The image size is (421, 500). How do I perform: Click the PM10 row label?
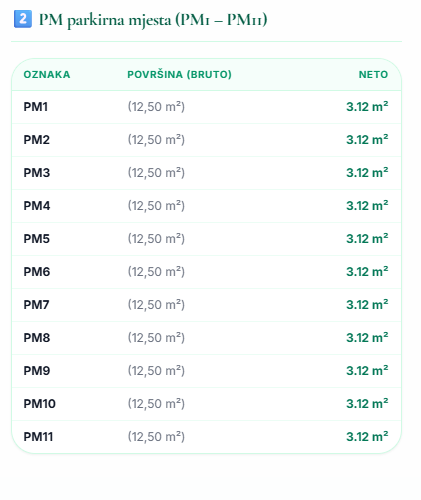click(40, 404)
